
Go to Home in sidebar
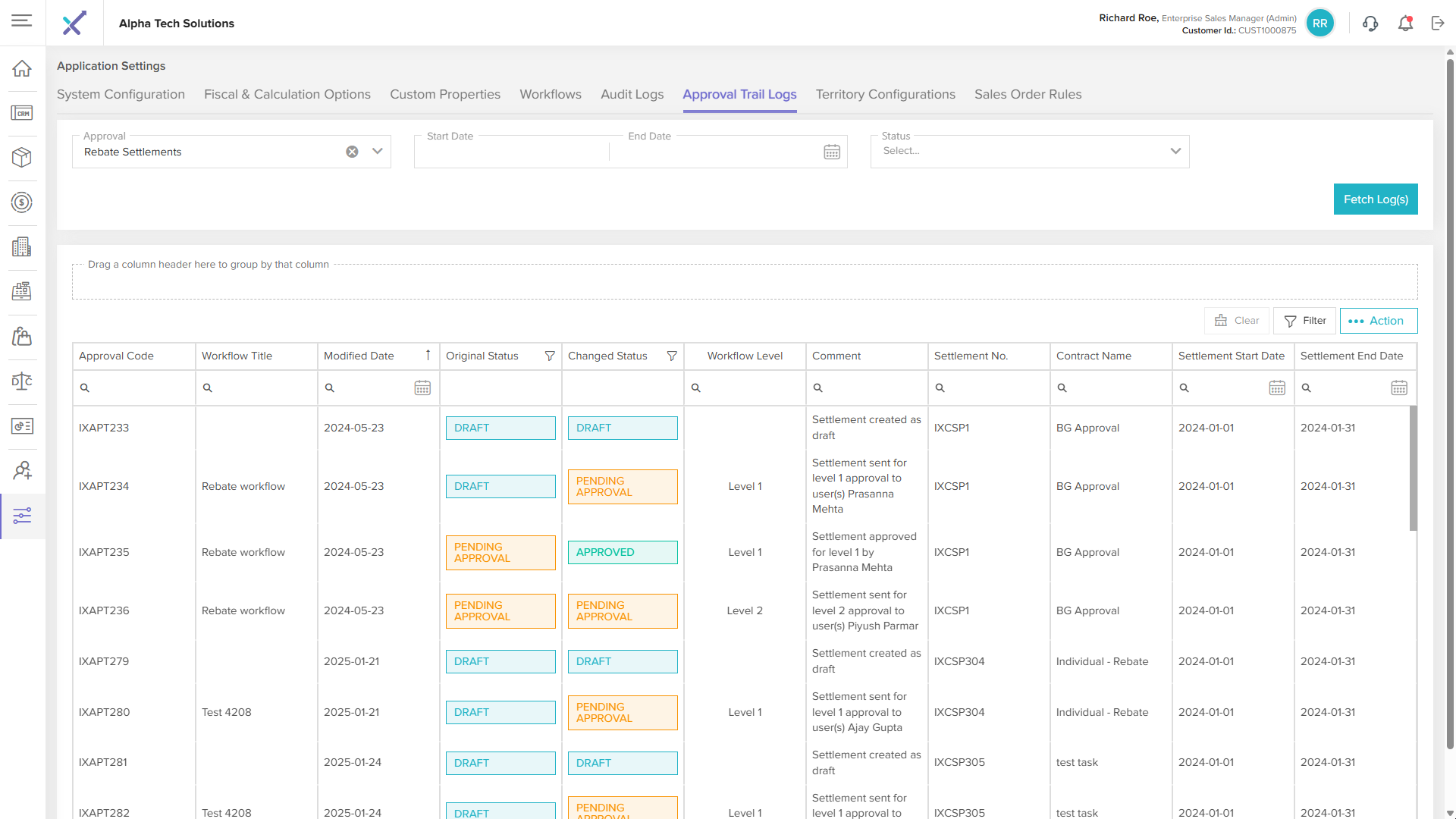[x=22, y=69]
